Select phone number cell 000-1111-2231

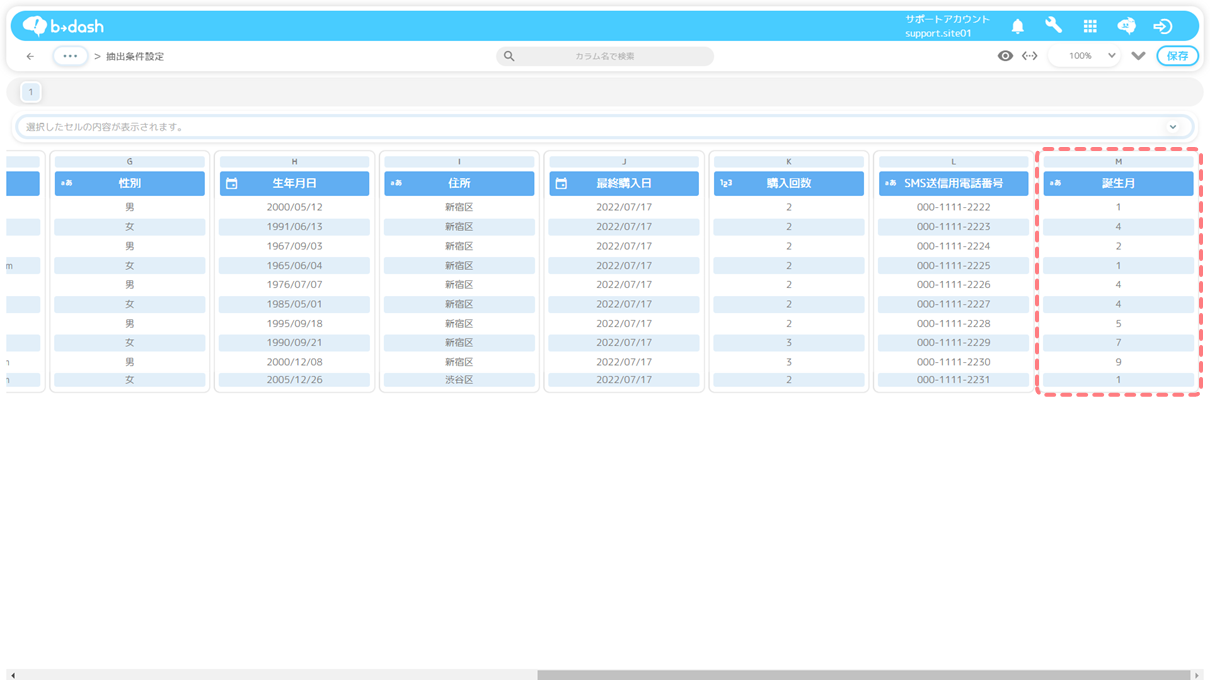point(953,380)
